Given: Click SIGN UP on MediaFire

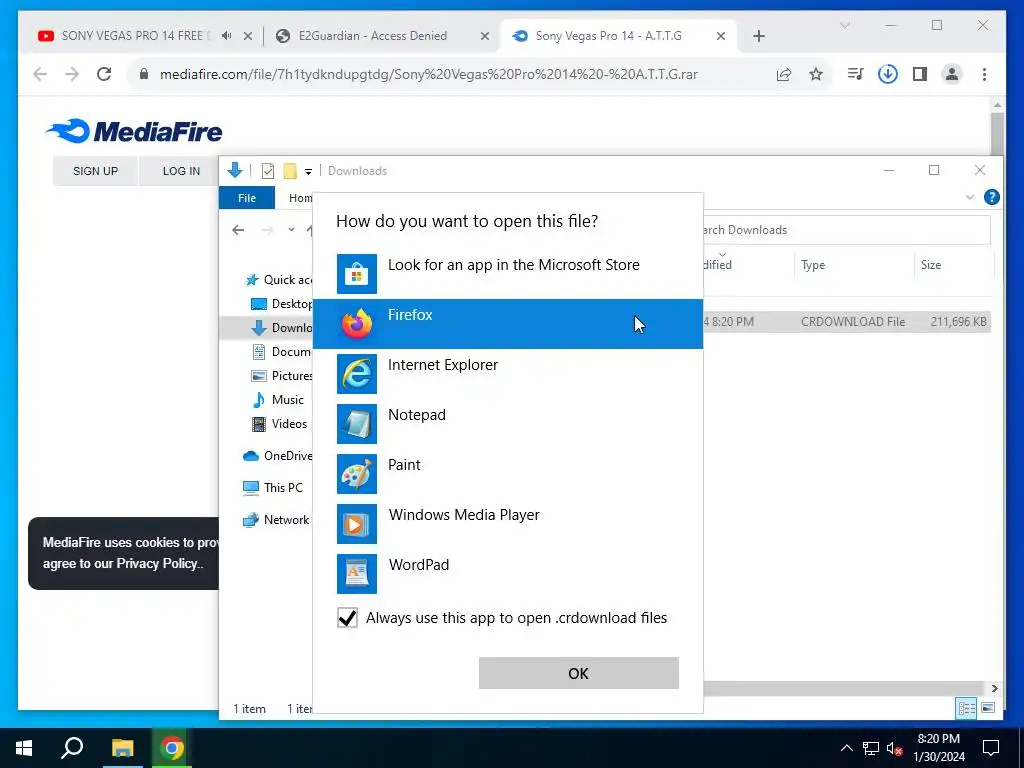Looking at the screenshot, I should click(x=95, y=171).
